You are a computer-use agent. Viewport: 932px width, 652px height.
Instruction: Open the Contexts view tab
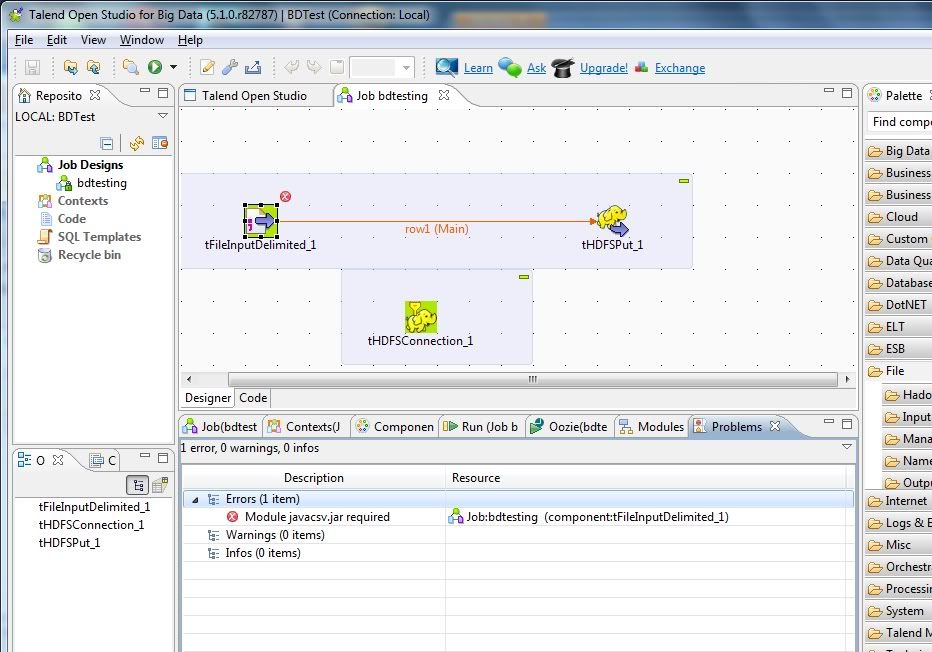coord(305,427)
